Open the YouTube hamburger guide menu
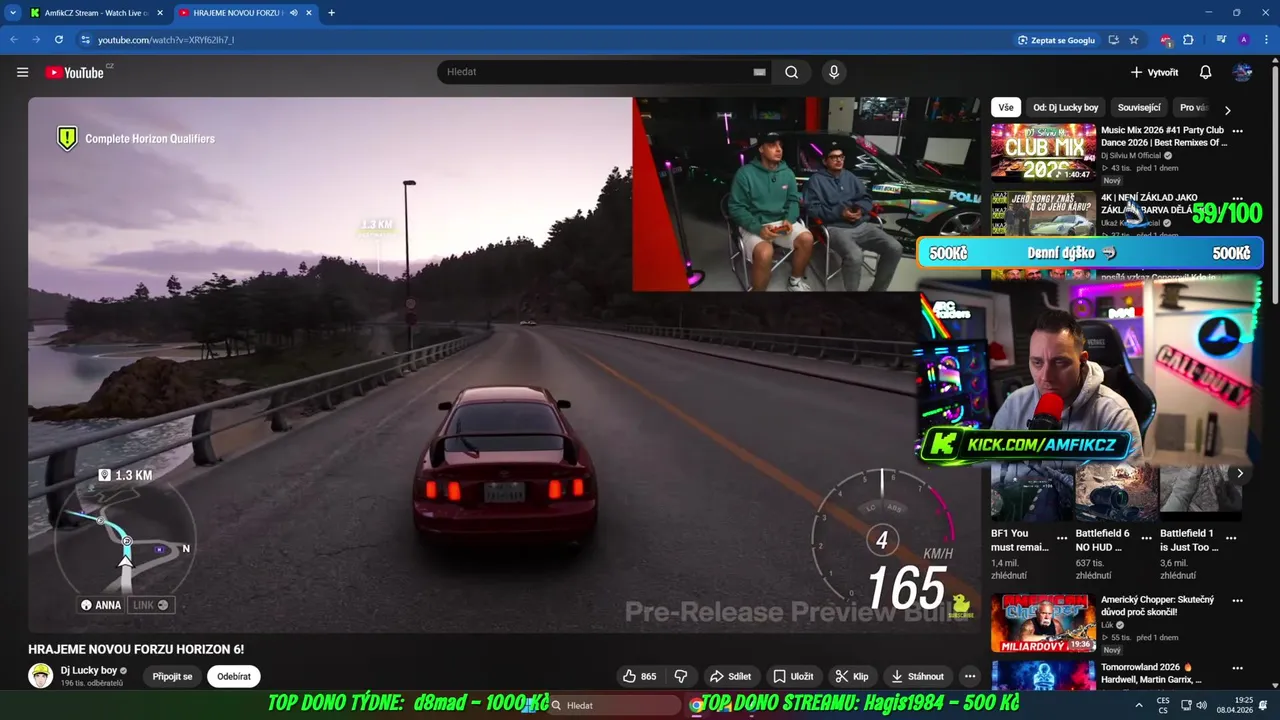 [x=22, y=72]
